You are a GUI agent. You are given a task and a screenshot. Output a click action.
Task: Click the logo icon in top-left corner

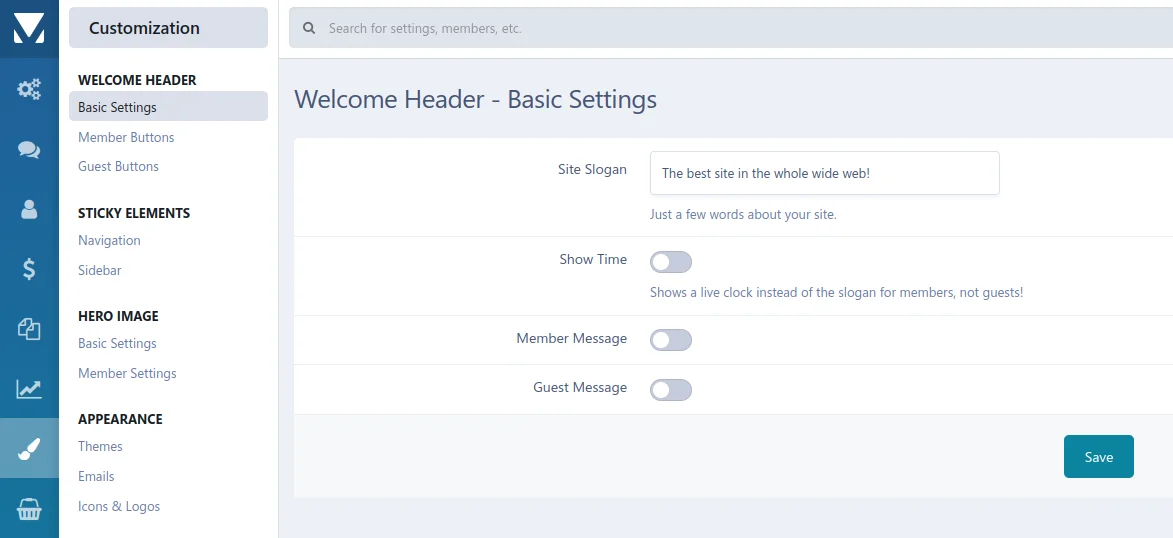29,28
